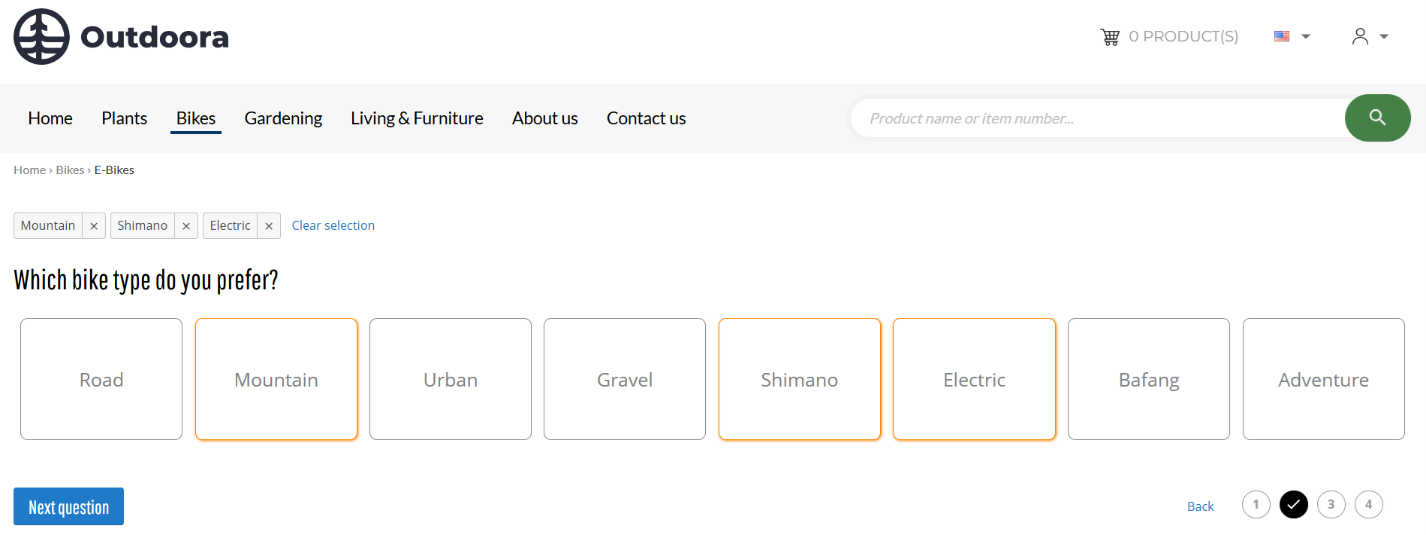Click the US flag language icon

point(1282,36)
